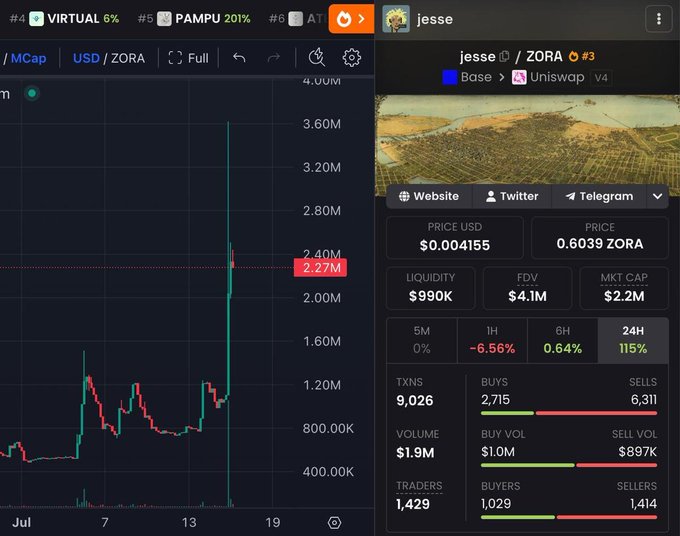
Task: Click the red 2.27M price label
Action: [x=320, y=268]
